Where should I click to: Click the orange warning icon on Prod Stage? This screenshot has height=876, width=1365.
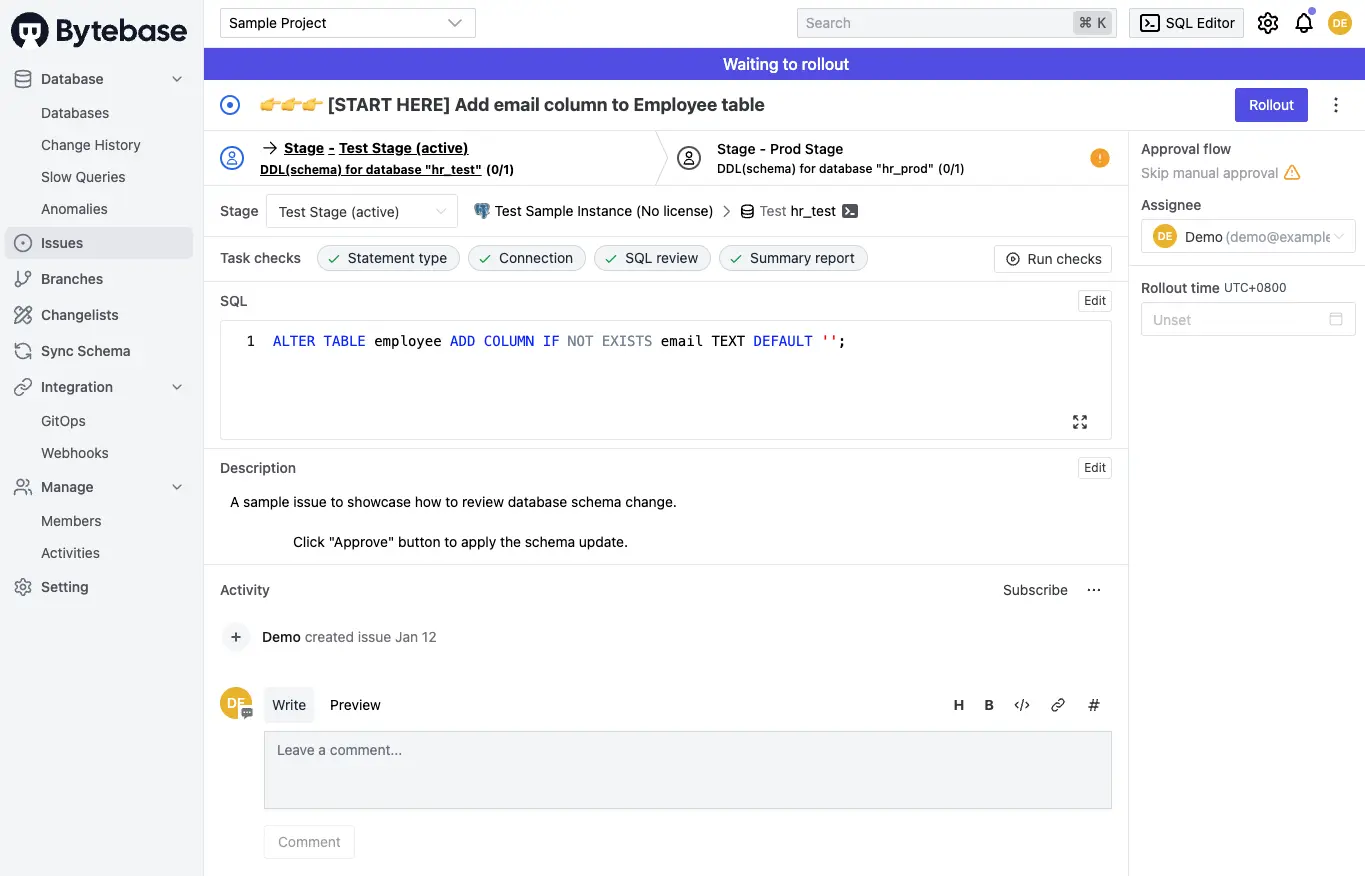coord(1100,158)
